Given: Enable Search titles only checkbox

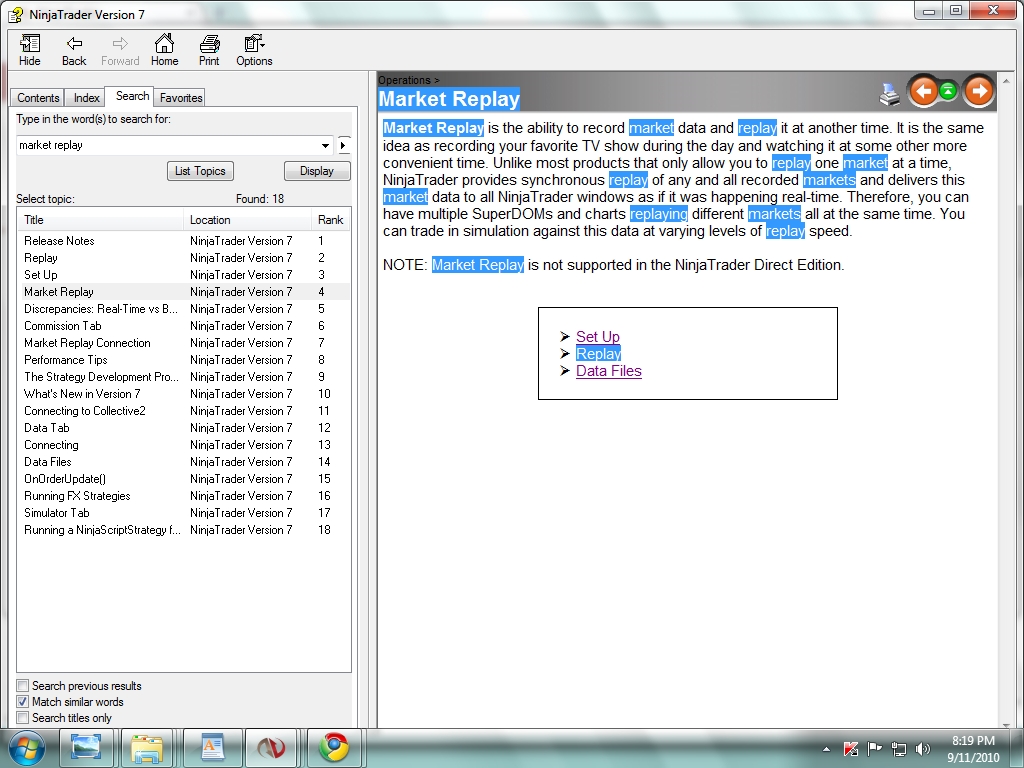Looking at the screenshot, I should pos(23,718).
